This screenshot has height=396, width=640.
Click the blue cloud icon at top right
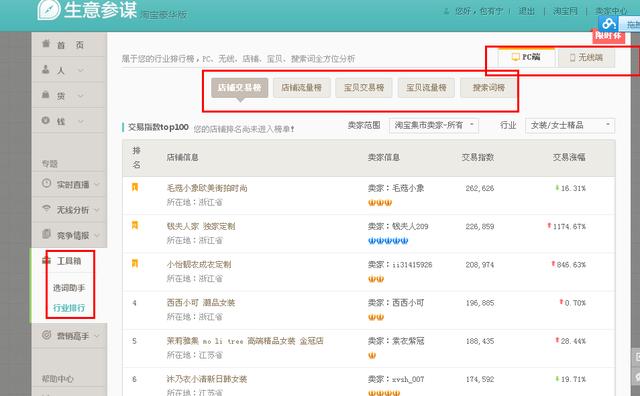tap(609, 23)
